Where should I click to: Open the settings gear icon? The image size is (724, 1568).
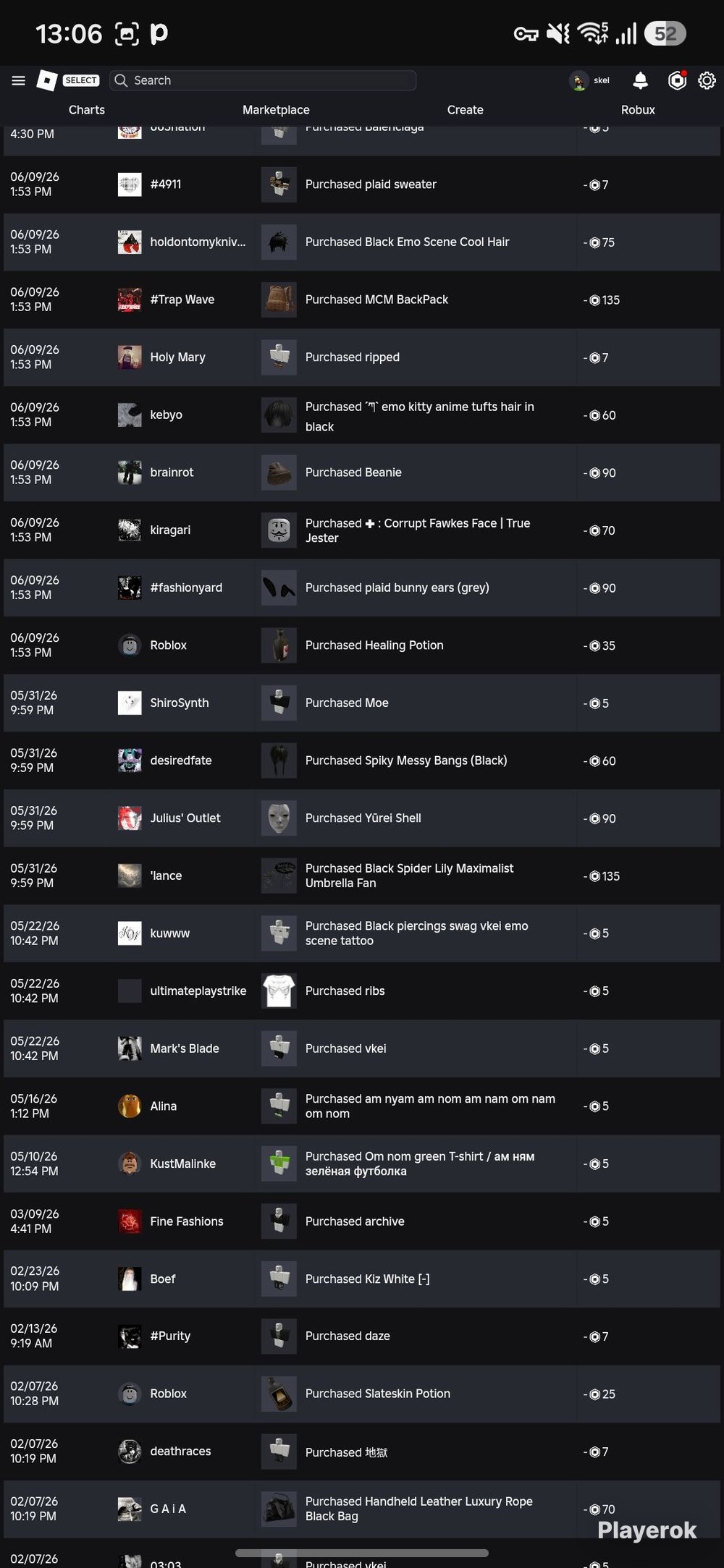pyautogui.click(x=707, y=80)
